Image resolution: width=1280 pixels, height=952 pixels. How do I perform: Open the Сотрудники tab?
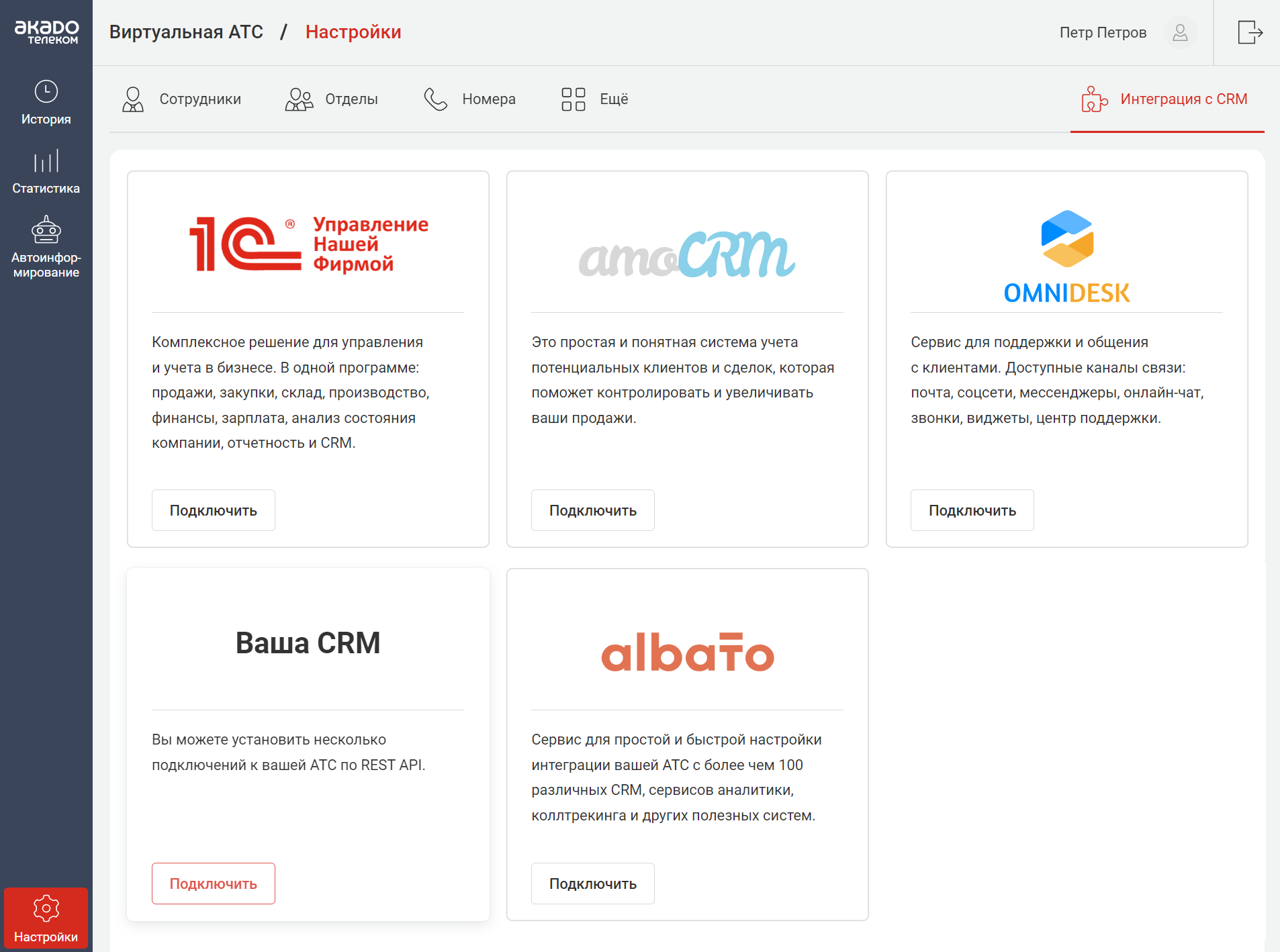pos(181,99)
